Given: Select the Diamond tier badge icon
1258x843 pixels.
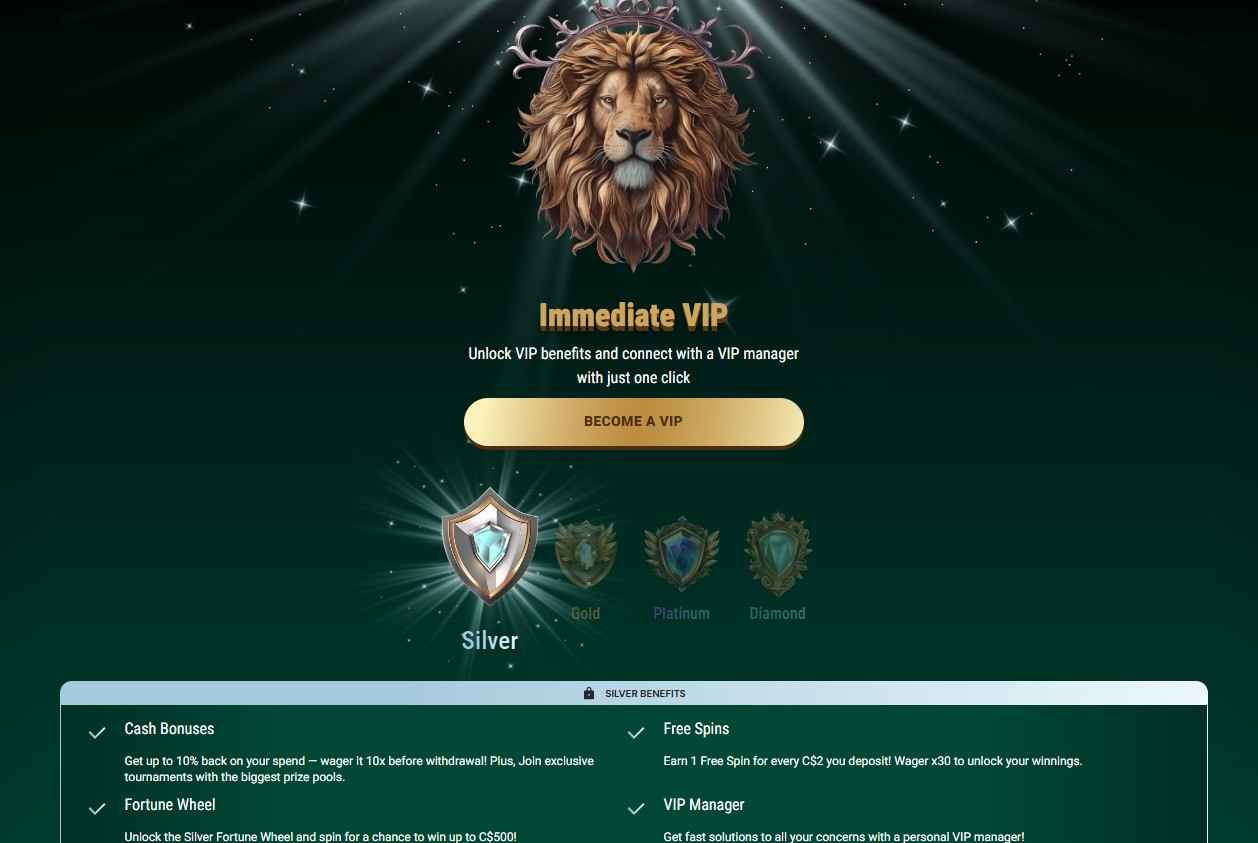Looking at the screenshot, I should click(777, 555).
